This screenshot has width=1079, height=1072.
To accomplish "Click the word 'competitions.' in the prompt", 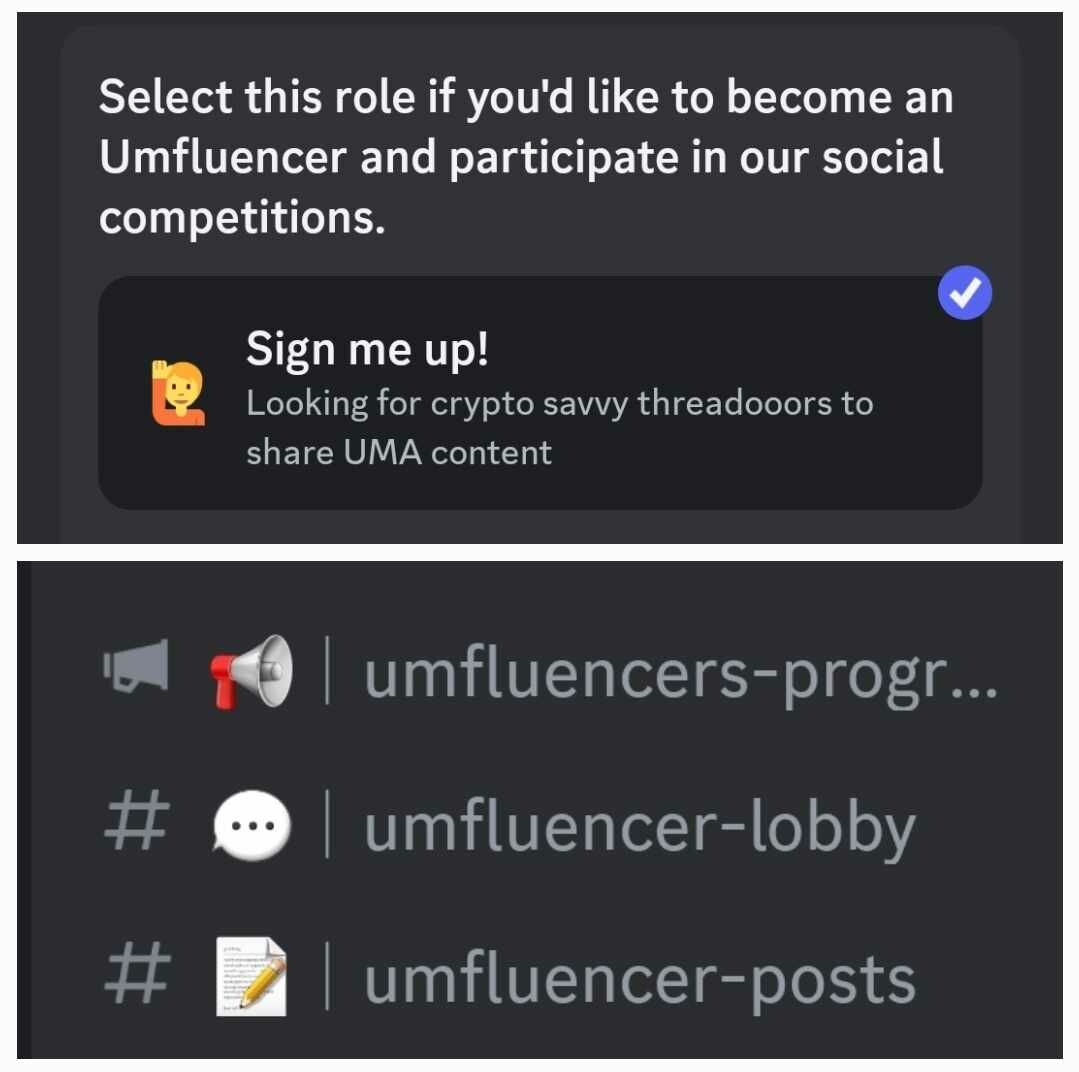I will coord(242,218).
